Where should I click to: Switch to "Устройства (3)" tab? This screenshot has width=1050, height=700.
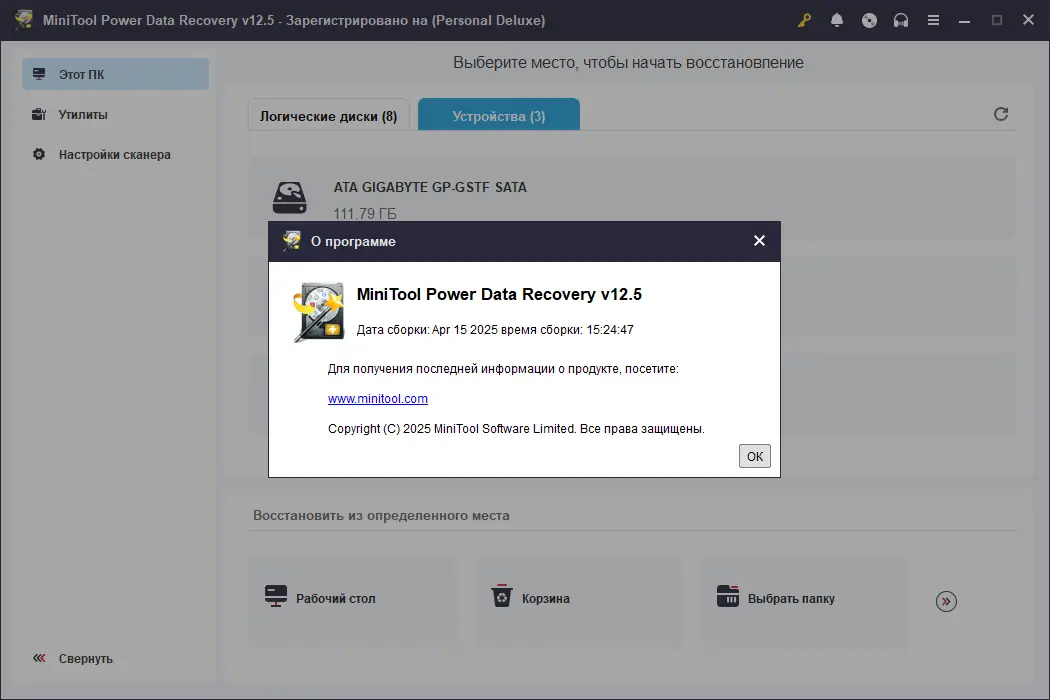coord(499,115)
